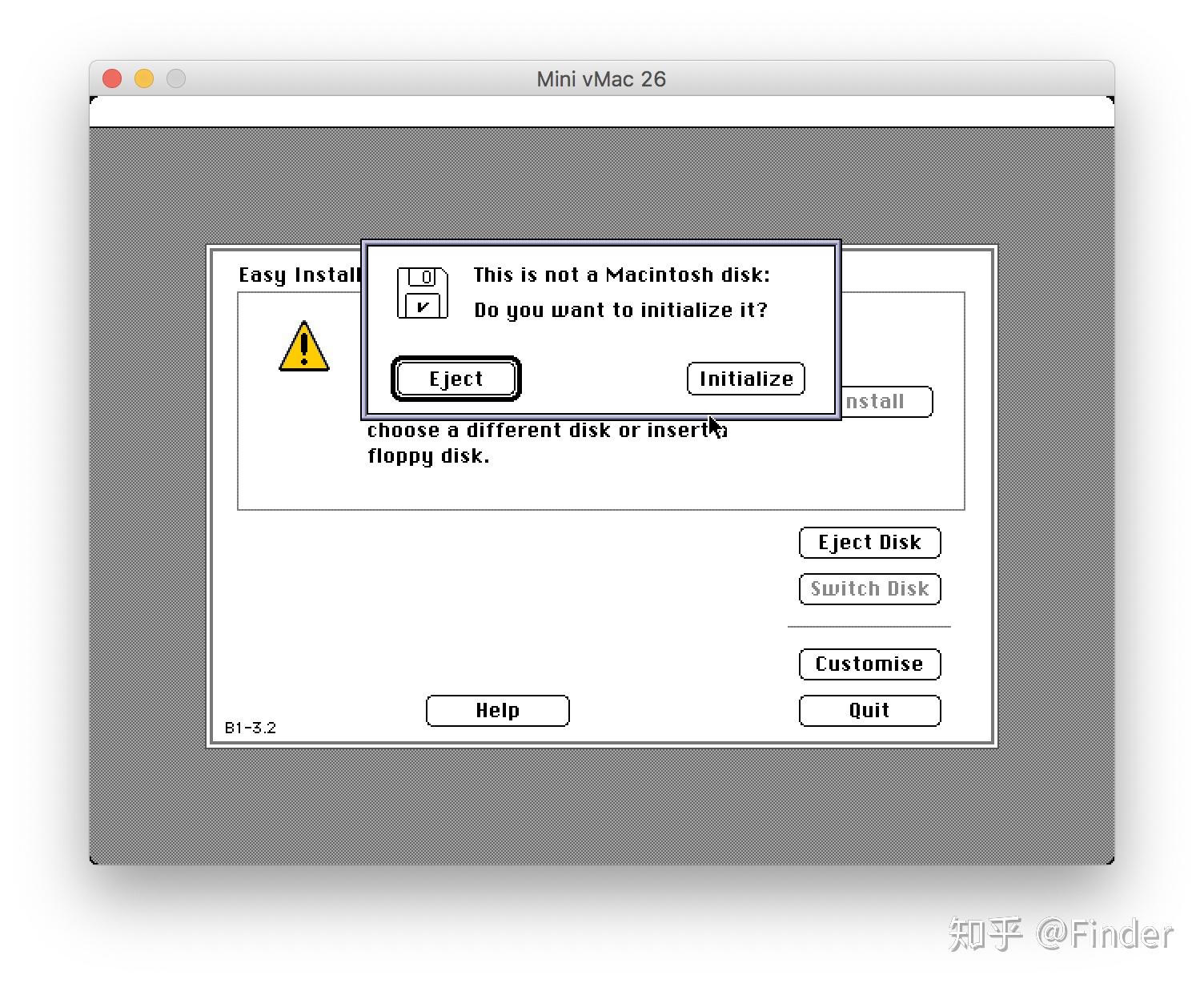Click the B1-3.2 version label
Screen dimensions: 1204x983
[251, 727]
